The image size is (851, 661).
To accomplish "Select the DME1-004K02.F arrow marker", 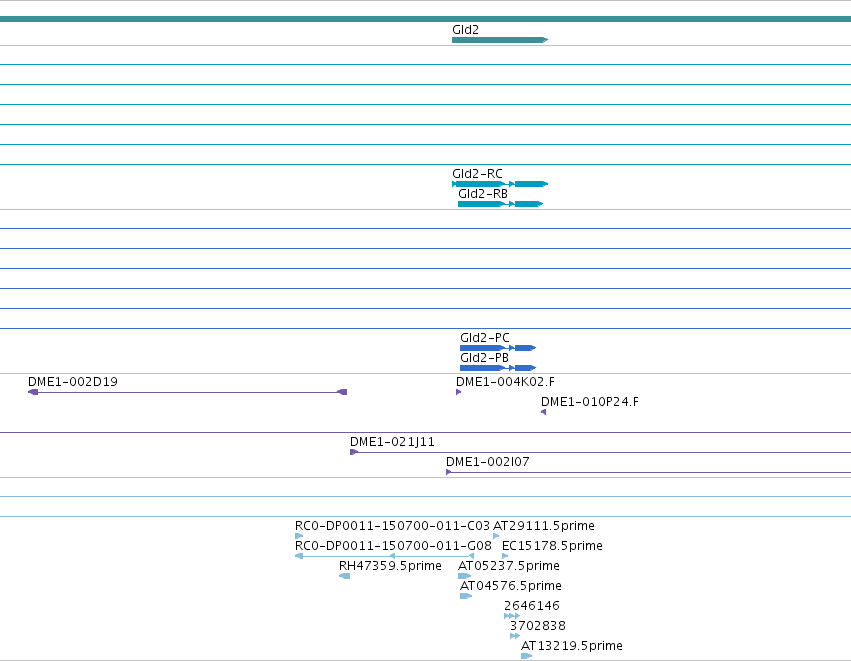I will tap(459, 392).
